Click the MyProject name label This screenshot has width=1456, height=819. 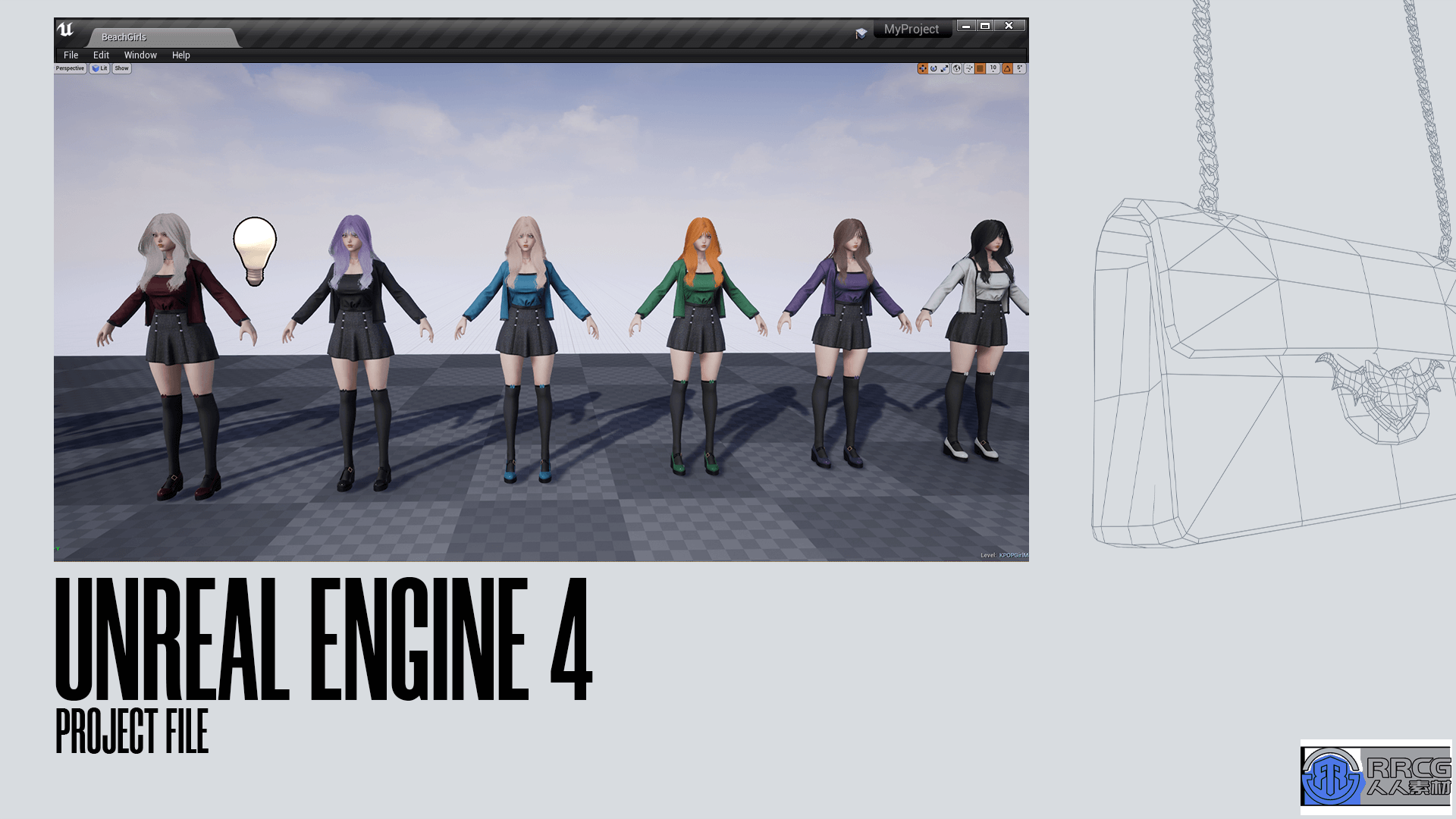click(912, 29)
